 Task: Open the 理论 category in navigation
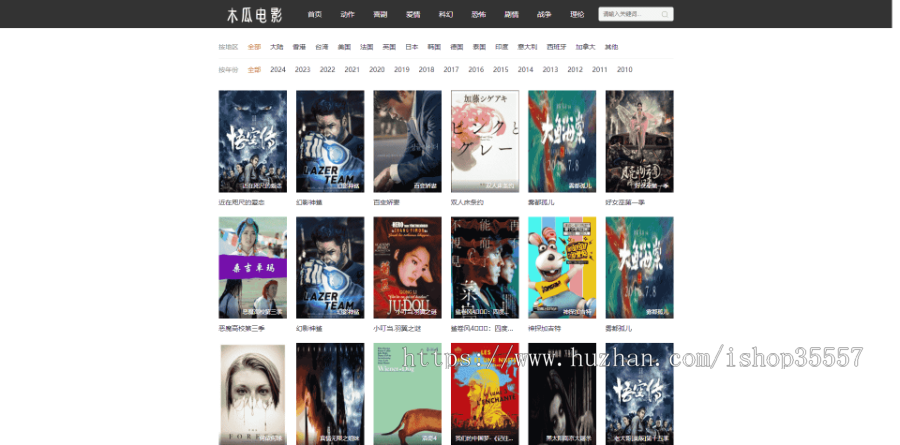coord(577,15)
